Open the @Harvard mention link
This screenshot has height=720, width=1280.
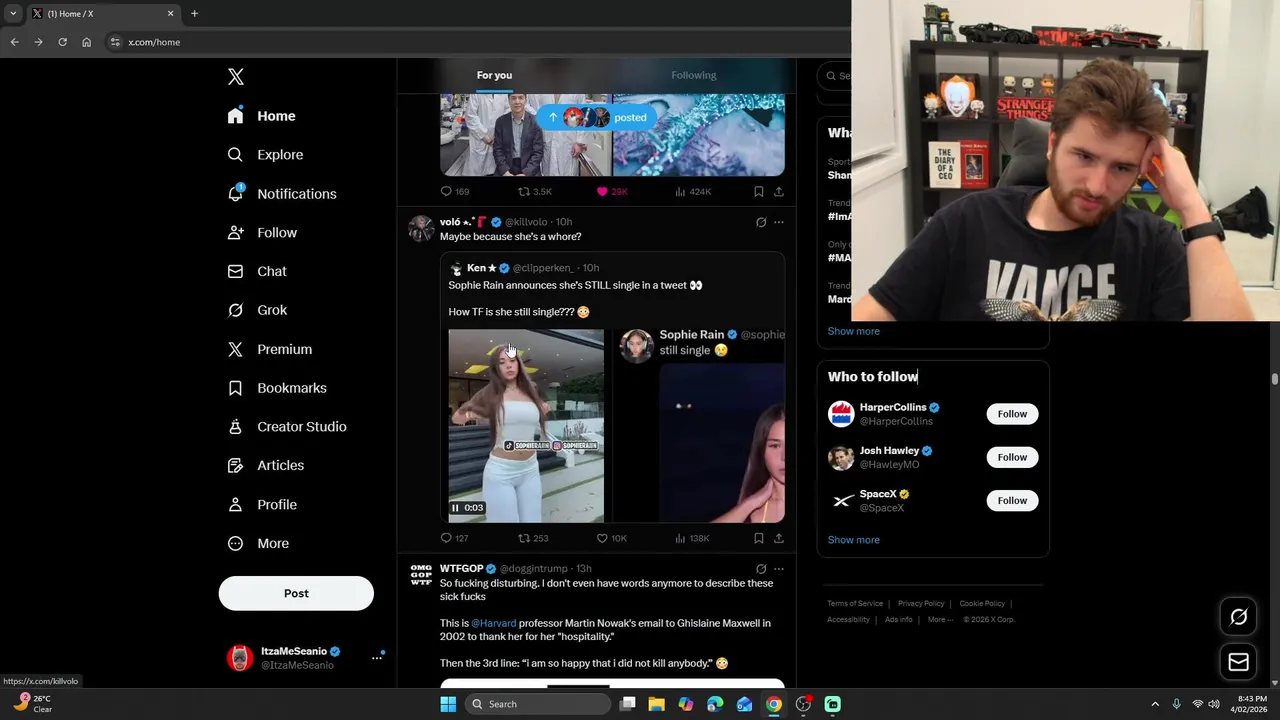493,623
